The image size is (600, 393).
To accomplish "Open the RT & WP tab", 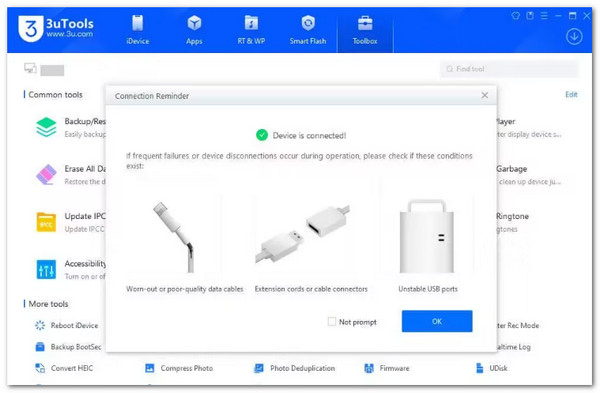I will point(251,30).
